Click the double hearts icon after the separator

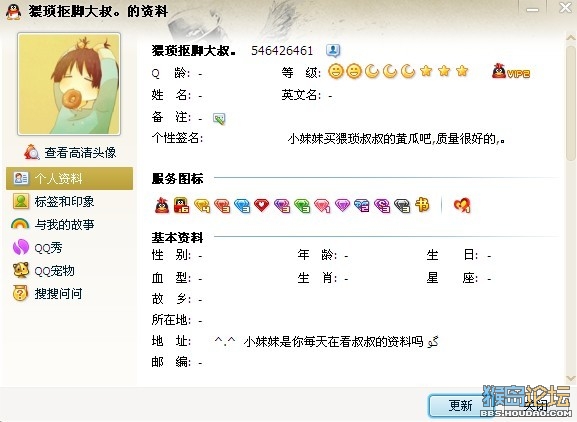[462, 205]
